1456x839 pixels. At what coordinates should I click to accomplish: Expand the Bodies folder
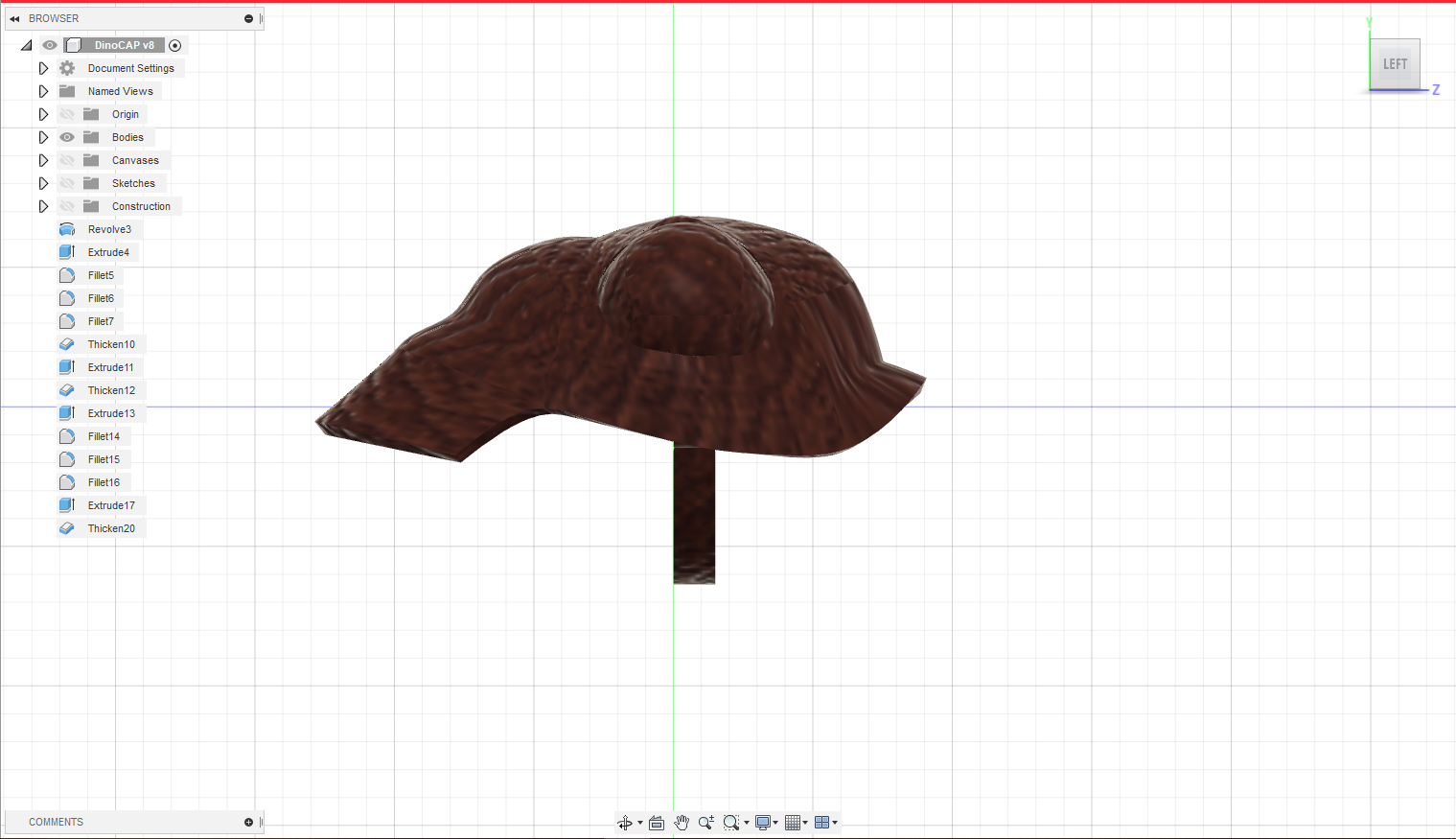coord(43,137)
